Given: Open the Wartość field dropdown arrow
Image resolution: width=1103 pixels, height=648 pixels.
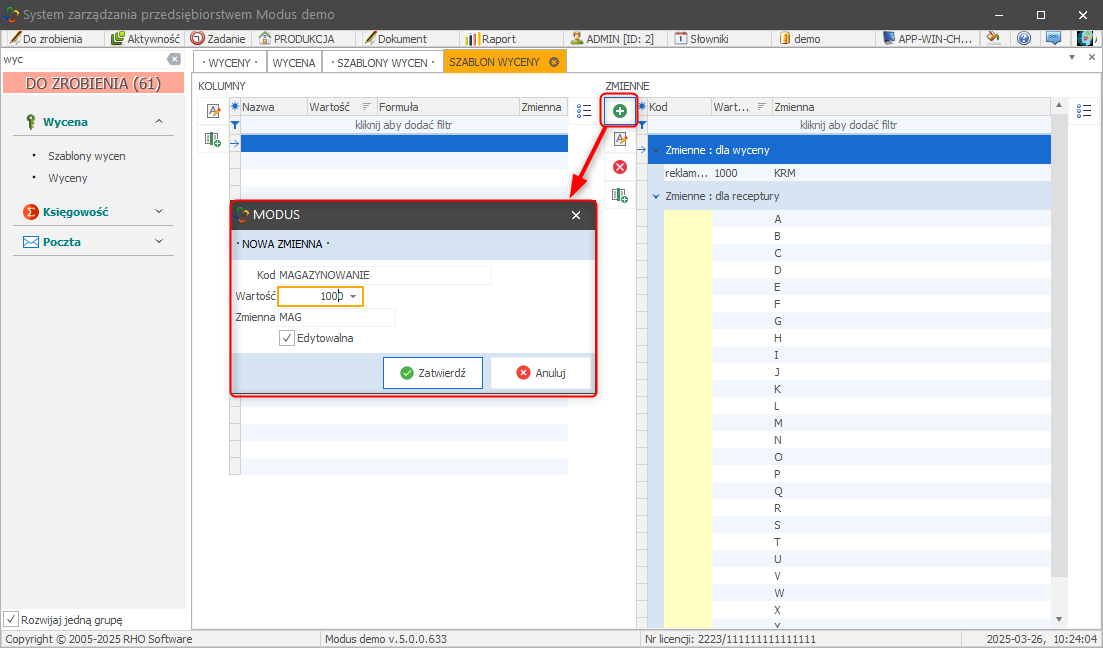Looking at the screenshot, I should pyautogui.click(x=353, y=297).
